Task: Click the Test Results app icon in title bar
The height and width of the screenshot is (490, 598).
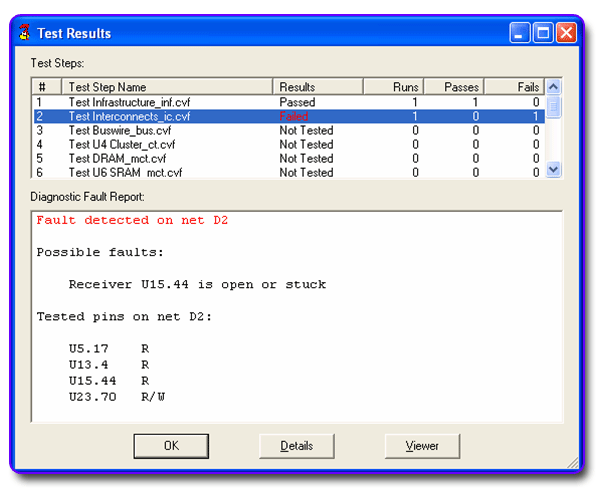Action: pyautogui.click(x=25, y=33)
